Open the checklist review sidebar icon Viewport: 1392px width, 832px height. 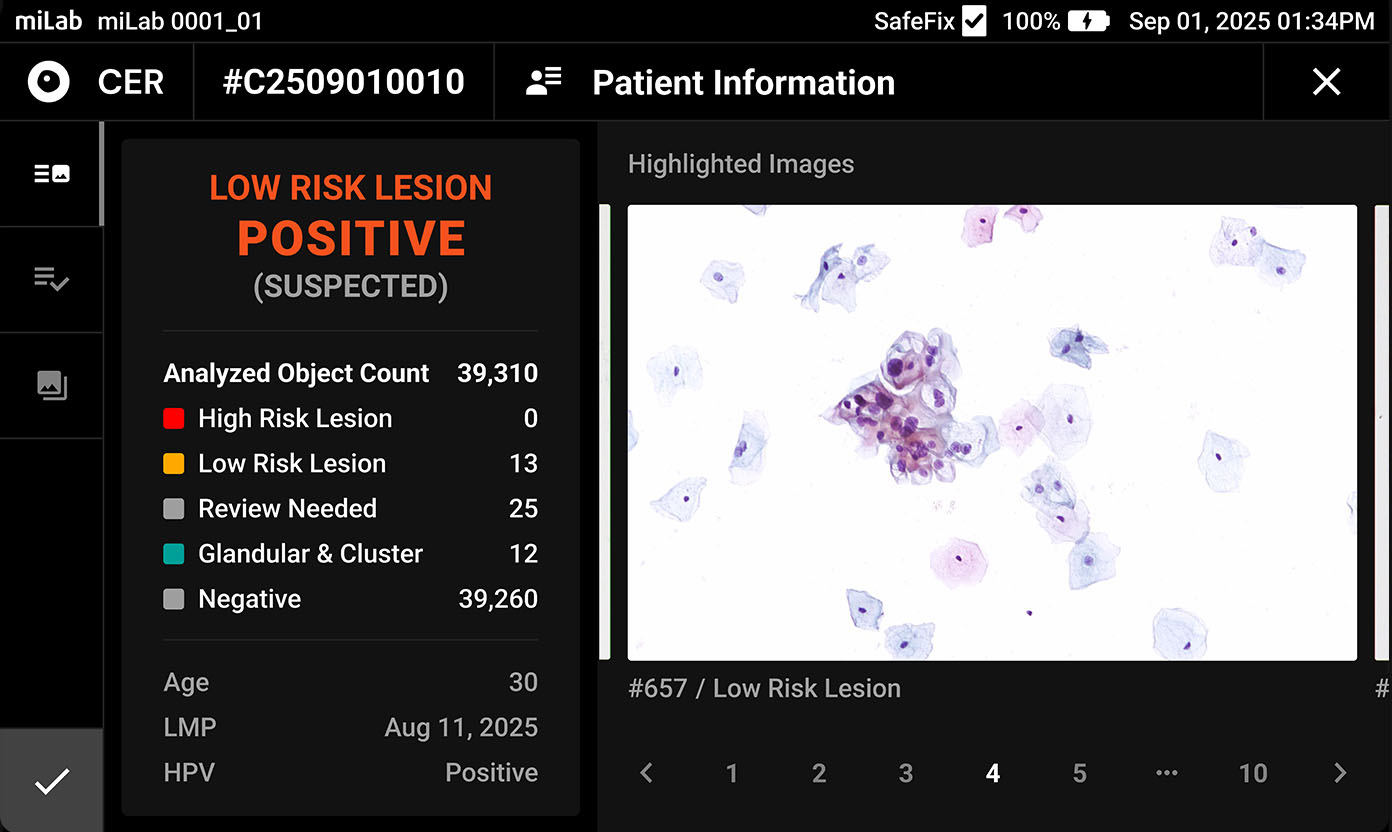point(51,279)
